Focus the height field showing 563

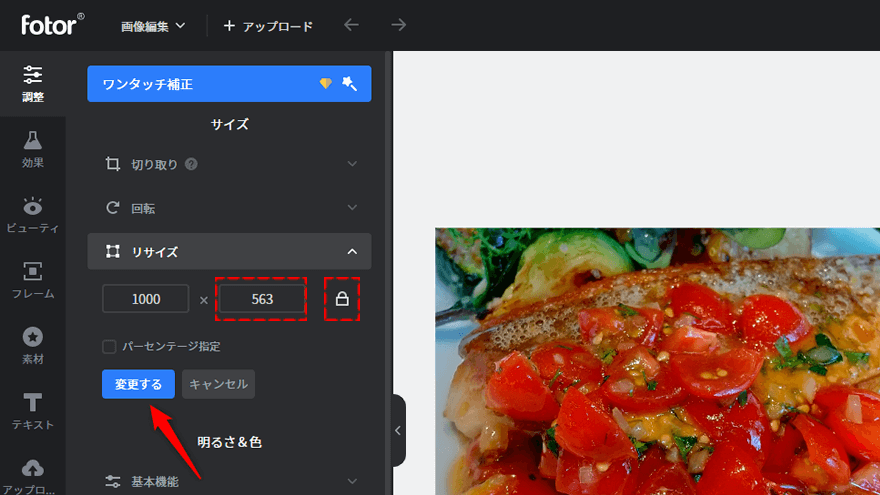point(262,299)
